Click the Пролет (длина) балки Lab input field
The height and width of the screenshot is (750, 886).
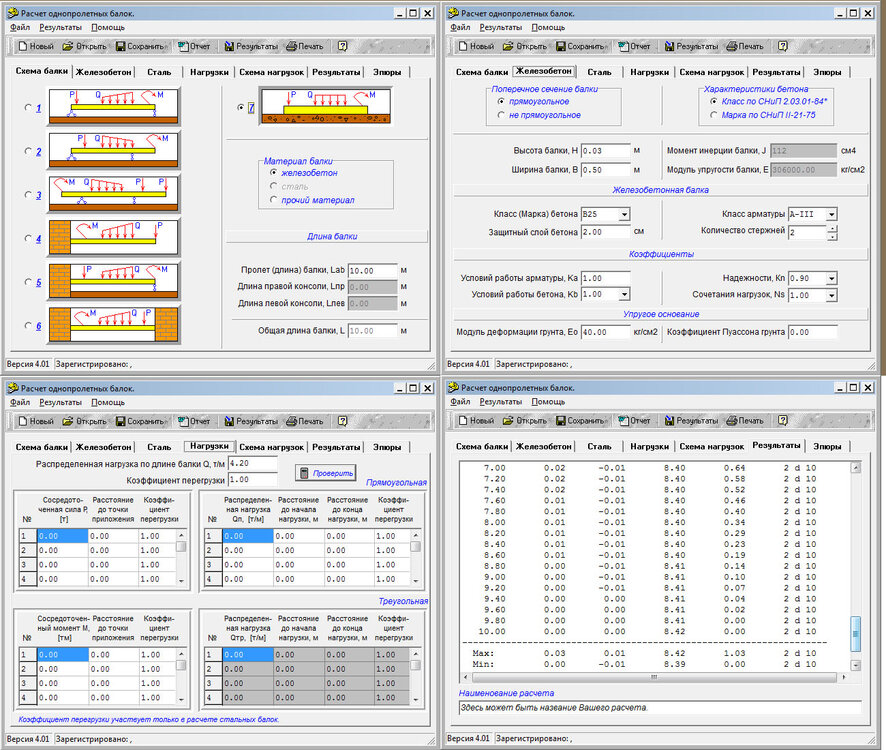point(372,271)
